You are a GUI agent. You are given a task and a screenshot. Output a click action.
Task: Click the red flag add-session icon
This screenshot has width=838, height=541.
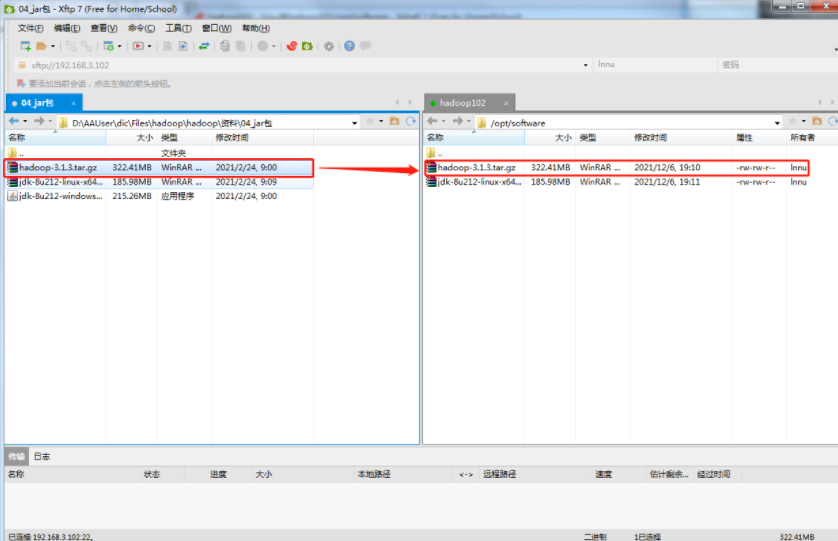(x=21, y=83)
